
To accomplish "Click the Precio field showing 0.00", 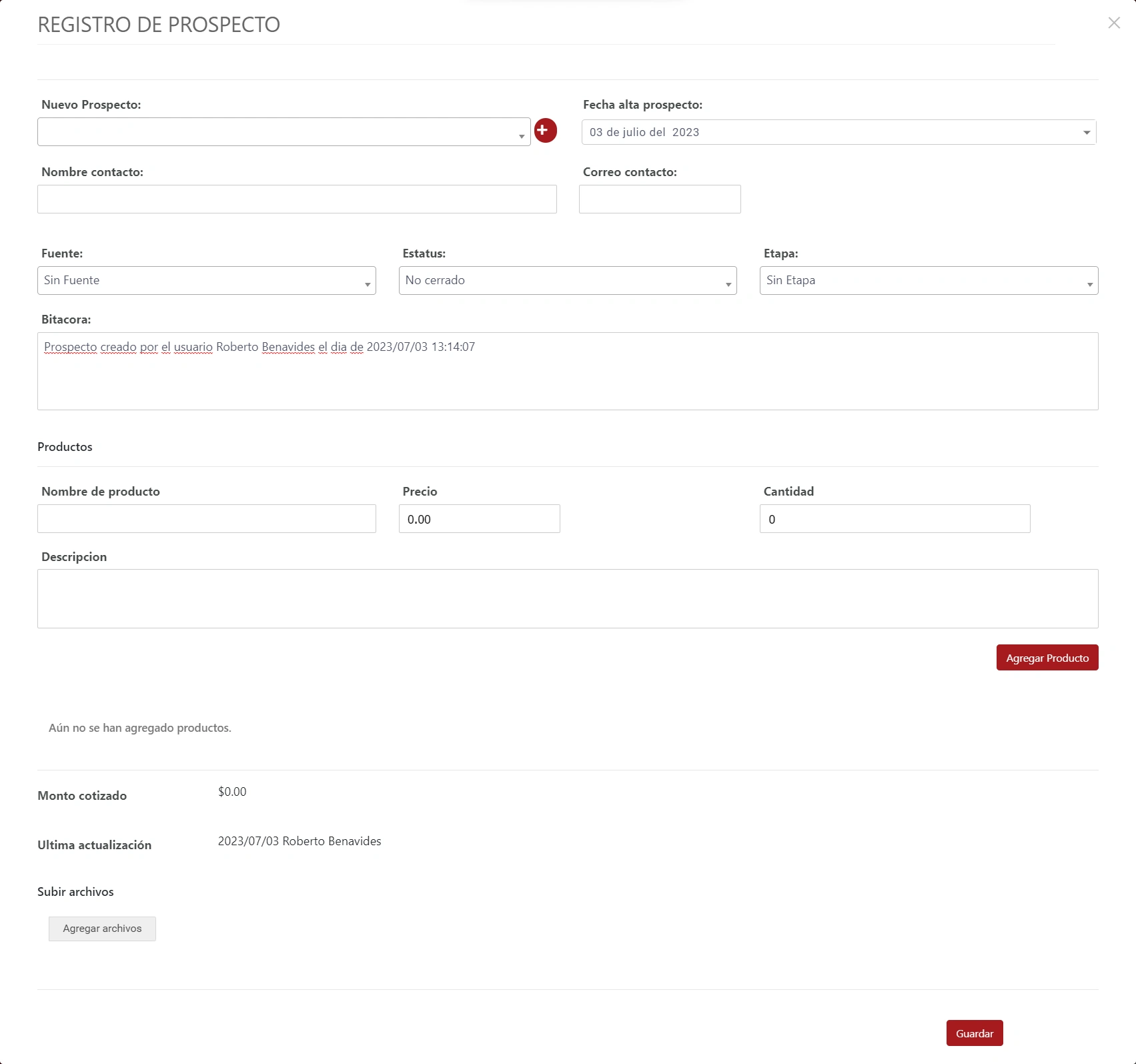I will click(x=479, y=519).
